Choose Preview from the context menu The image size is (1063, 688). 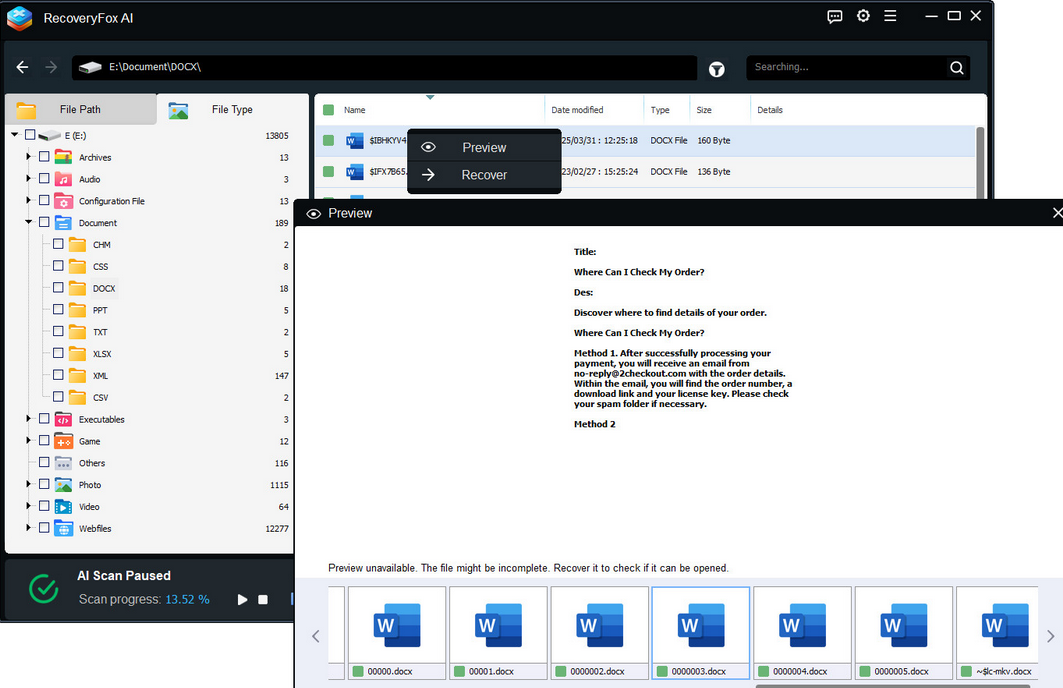pos(484,147)
